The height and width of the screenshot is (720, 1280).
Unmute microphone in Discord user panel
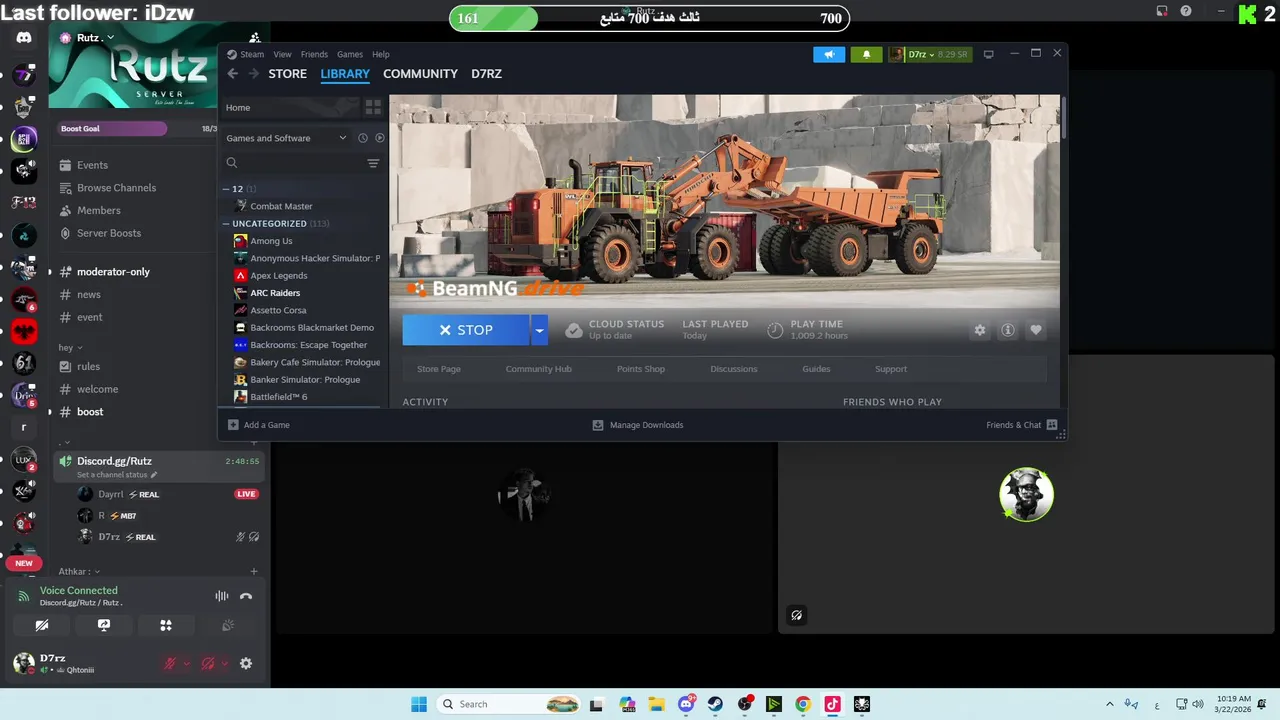click(x=170, y=663)
